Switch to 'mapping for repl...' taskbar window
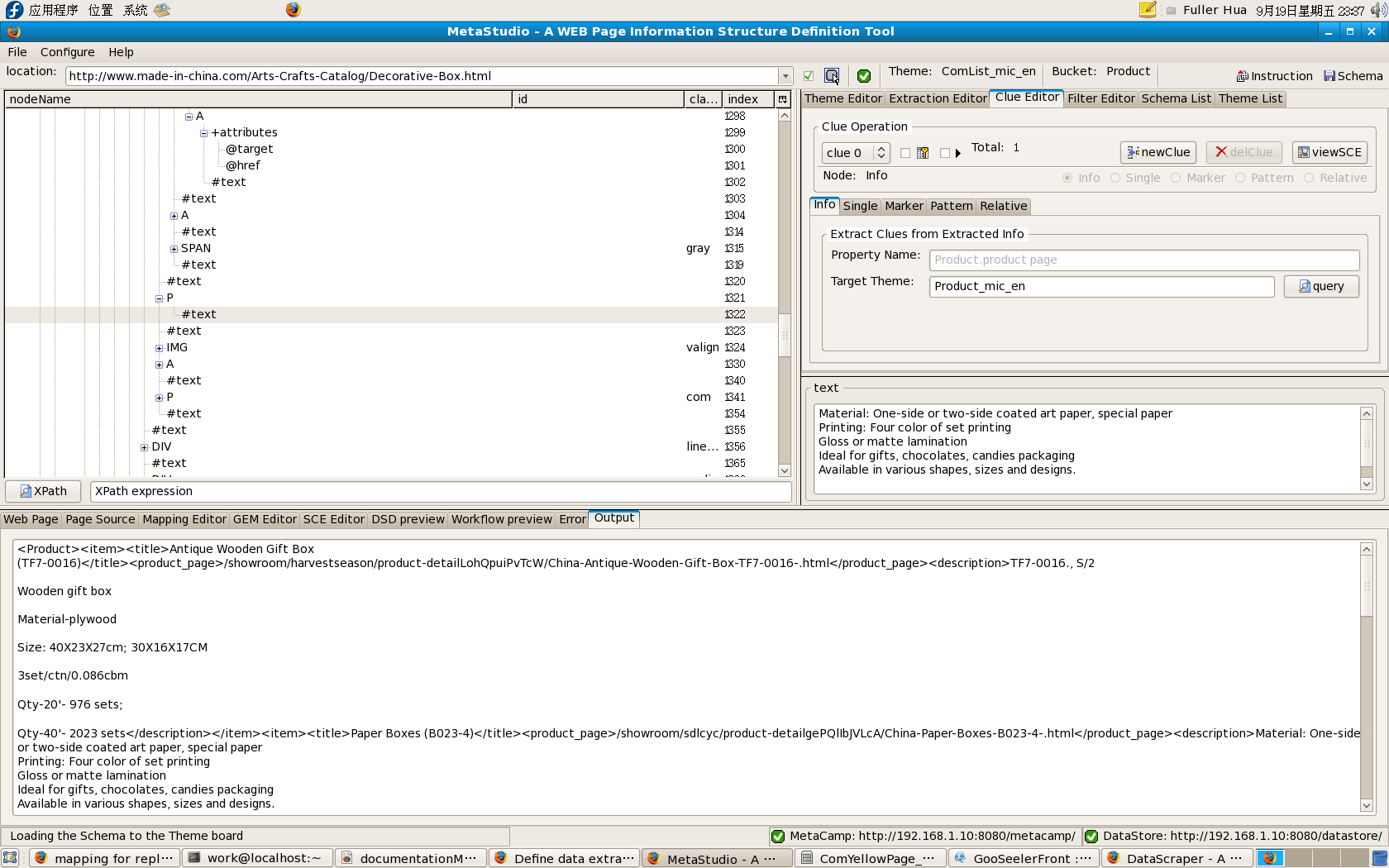Screen dimensions: 1389x868 (x=105, y=858)
